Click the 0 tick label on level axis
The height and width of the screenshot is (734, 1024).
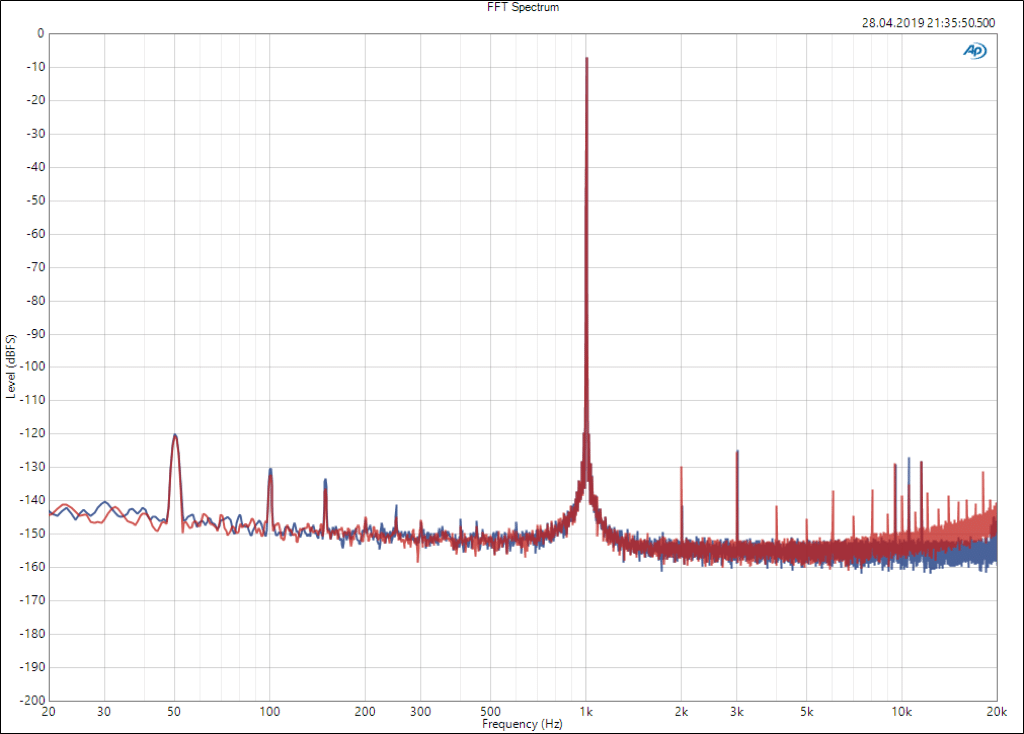pos(40,33)
